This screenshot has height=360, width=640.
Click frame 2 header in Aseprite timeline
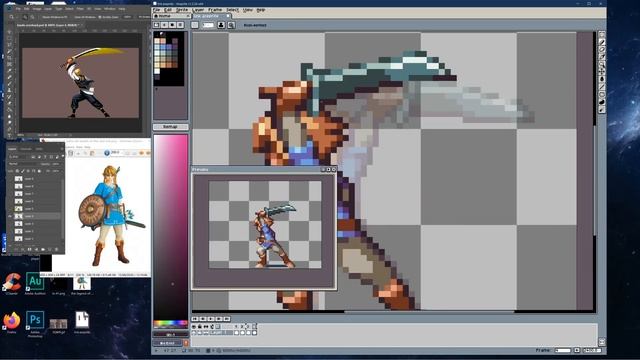(242, 327)
